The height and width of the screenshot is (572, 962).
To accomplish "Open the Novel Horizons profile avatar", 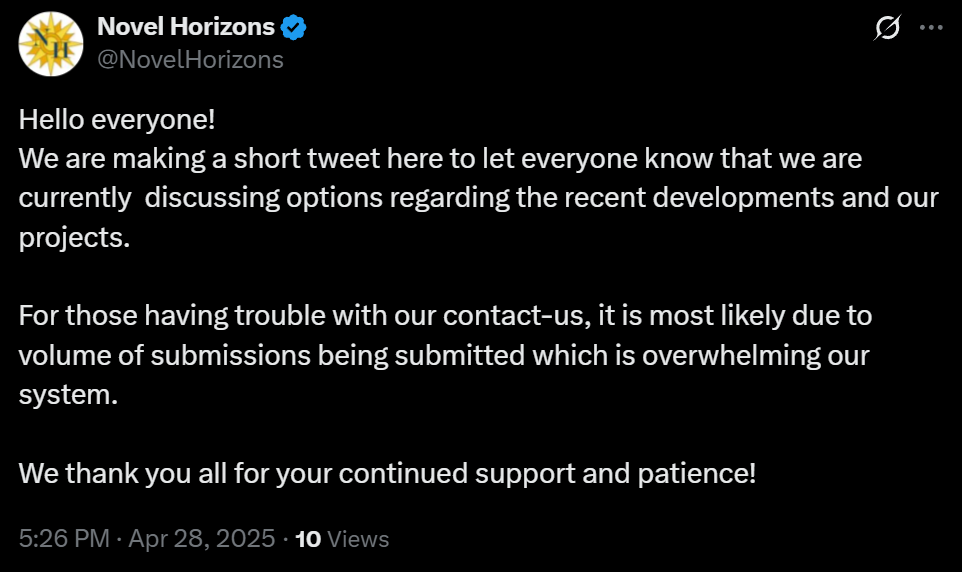I will click(51, 44).
